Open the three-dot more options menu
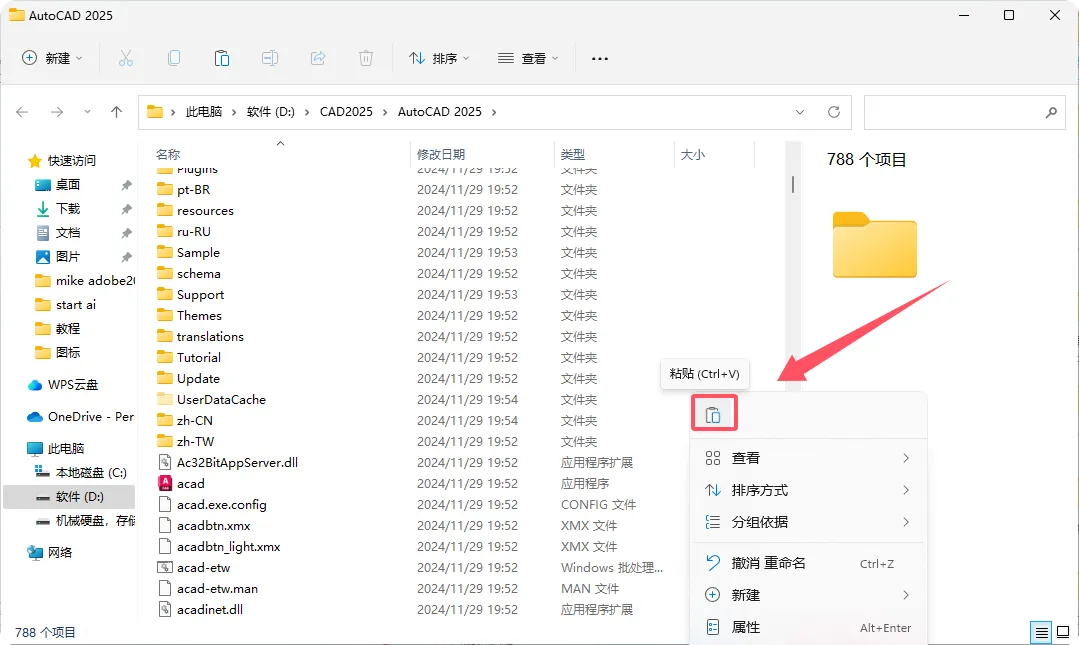 tap(600, 59)
